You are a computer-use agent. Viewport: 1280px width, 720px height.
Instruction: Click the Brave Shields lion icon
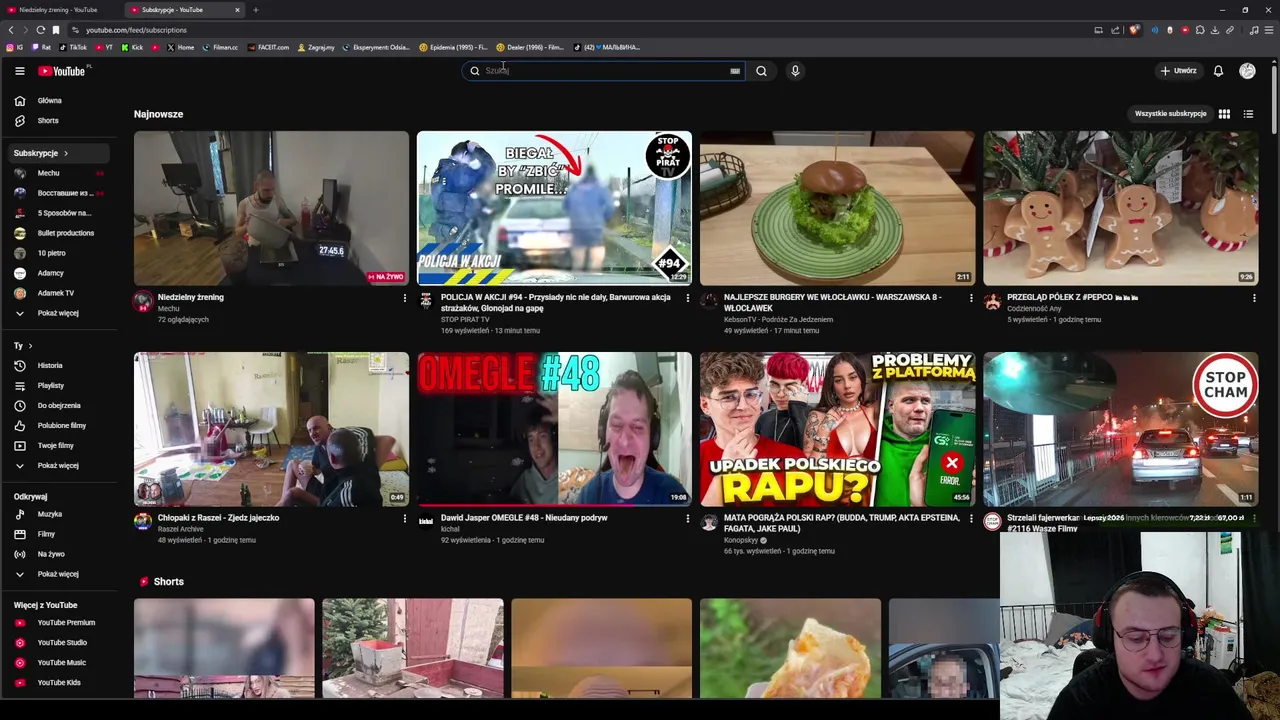[x=1133, y=30]
